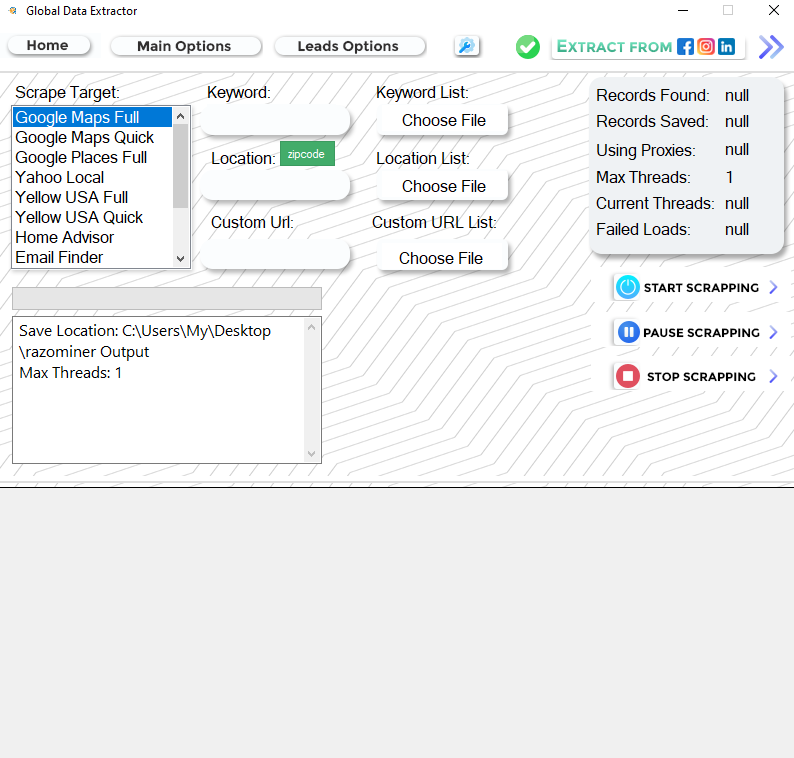Click the Stop Scrapping label
Viewport: 794px width, 758px height.
[x=701, y=377]
